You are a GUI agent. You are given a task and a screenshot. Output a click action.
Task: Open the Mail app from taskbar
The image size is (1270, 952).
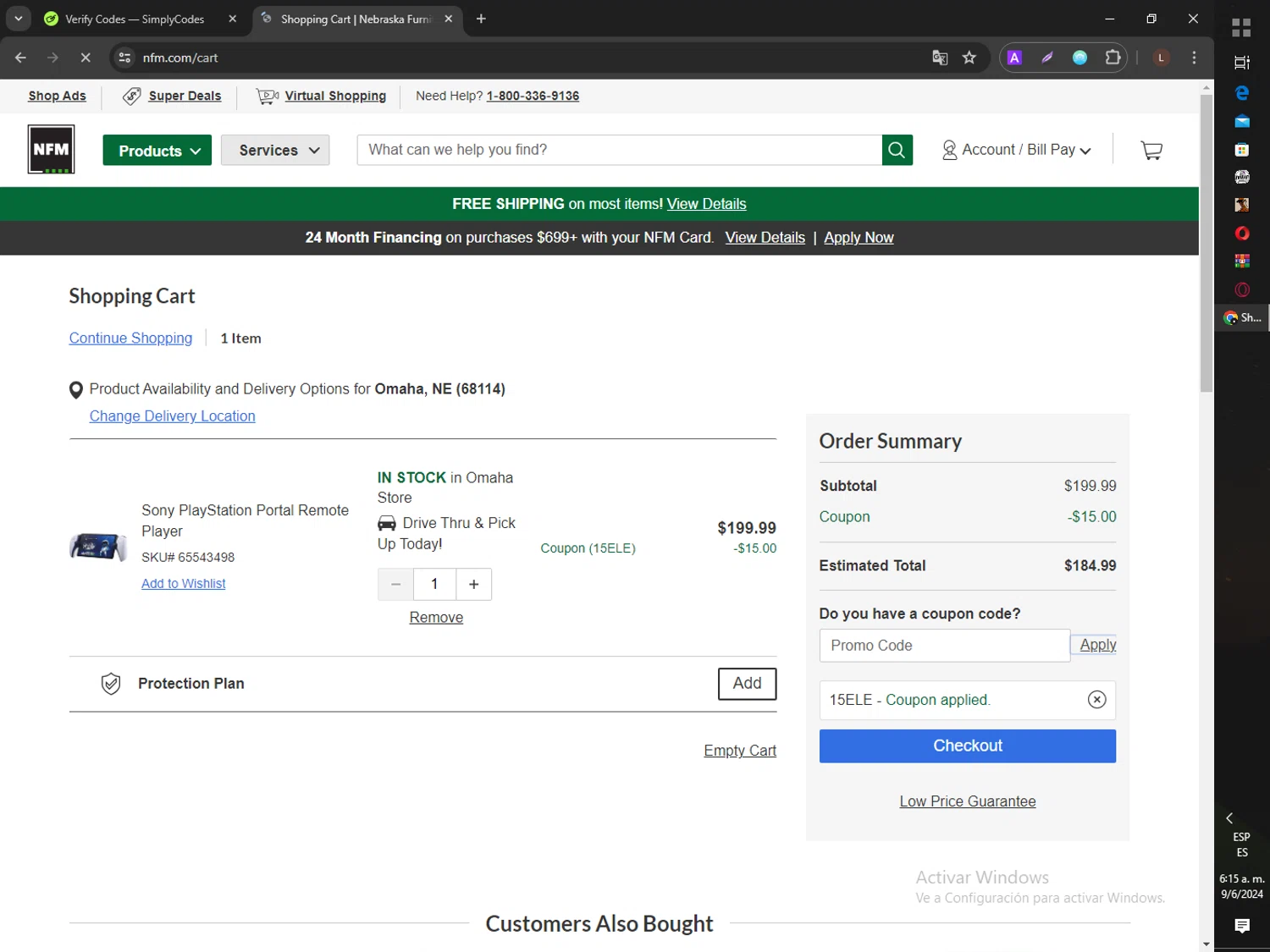tap(1241, 121)
